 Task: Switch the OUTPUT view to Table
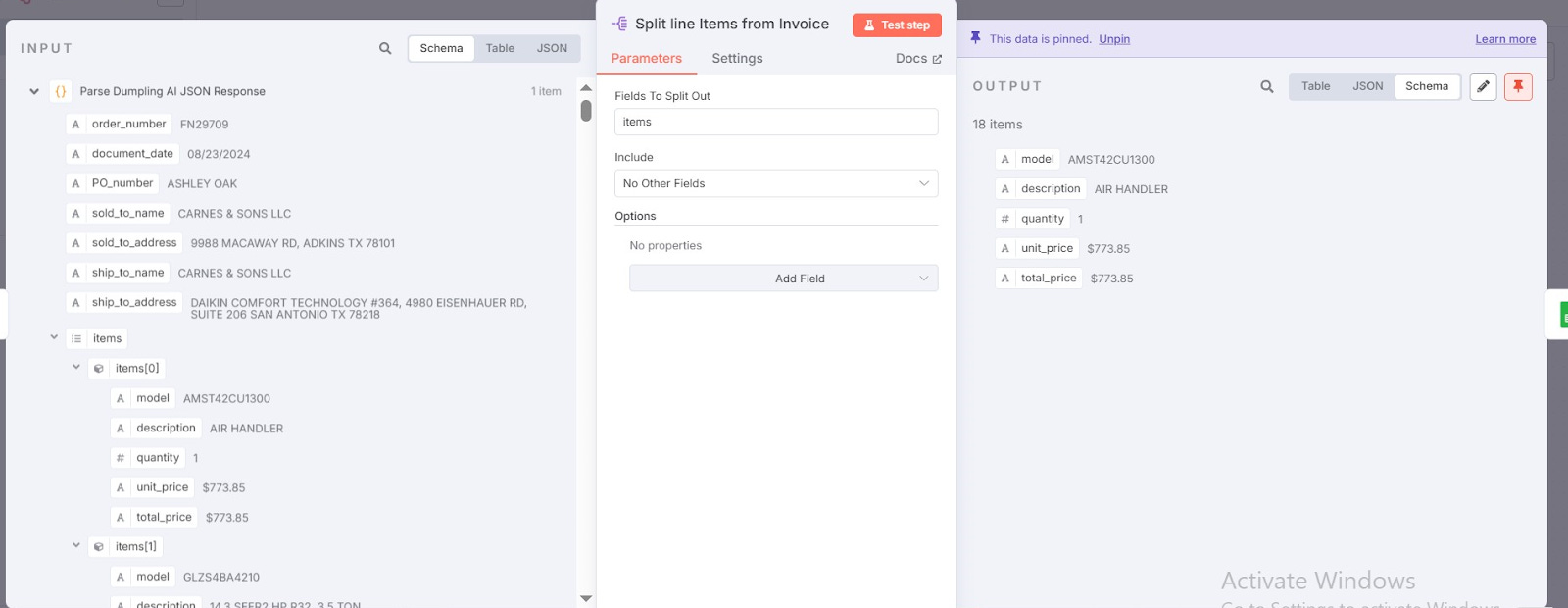point(1315,86)
